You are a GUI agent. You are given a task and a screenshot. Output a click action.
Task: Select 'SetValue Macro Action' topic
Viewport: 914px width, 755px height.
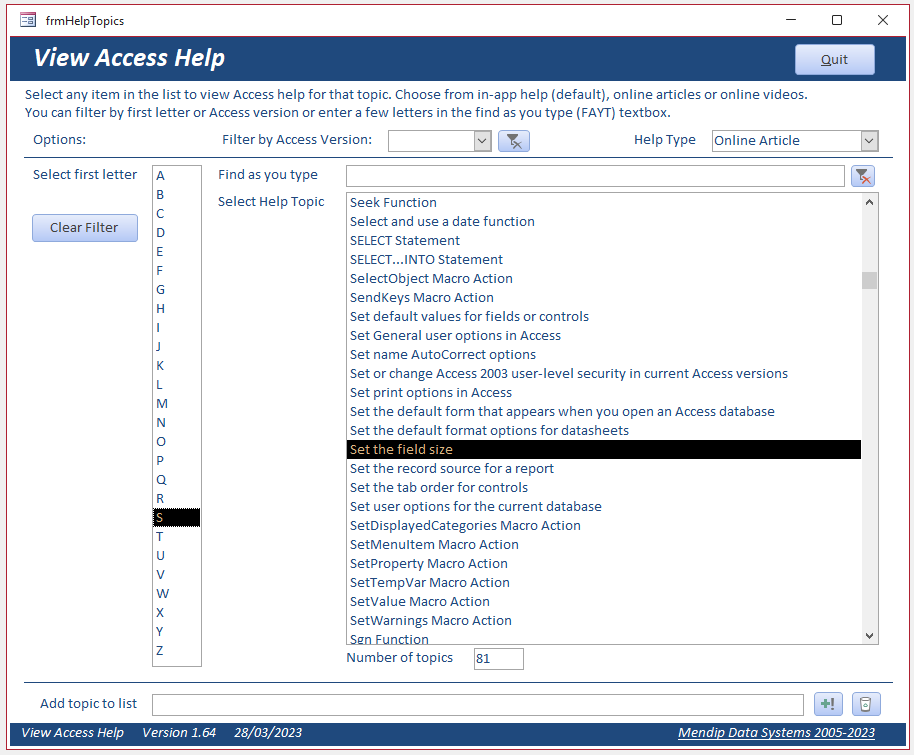(604, 602)
